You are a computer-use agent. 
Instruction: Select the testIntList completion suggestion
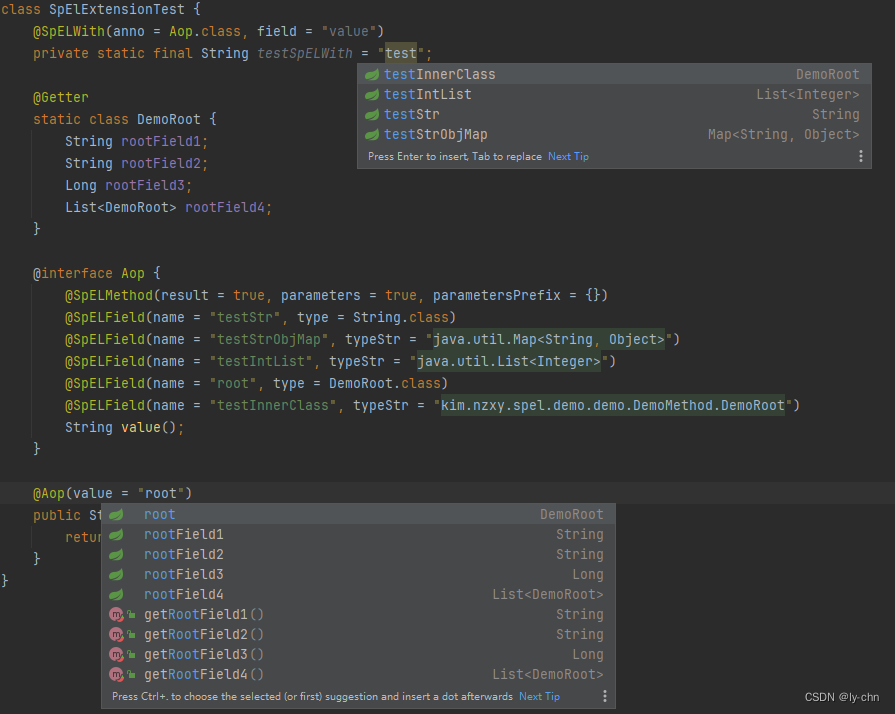(x=614, y=94)
